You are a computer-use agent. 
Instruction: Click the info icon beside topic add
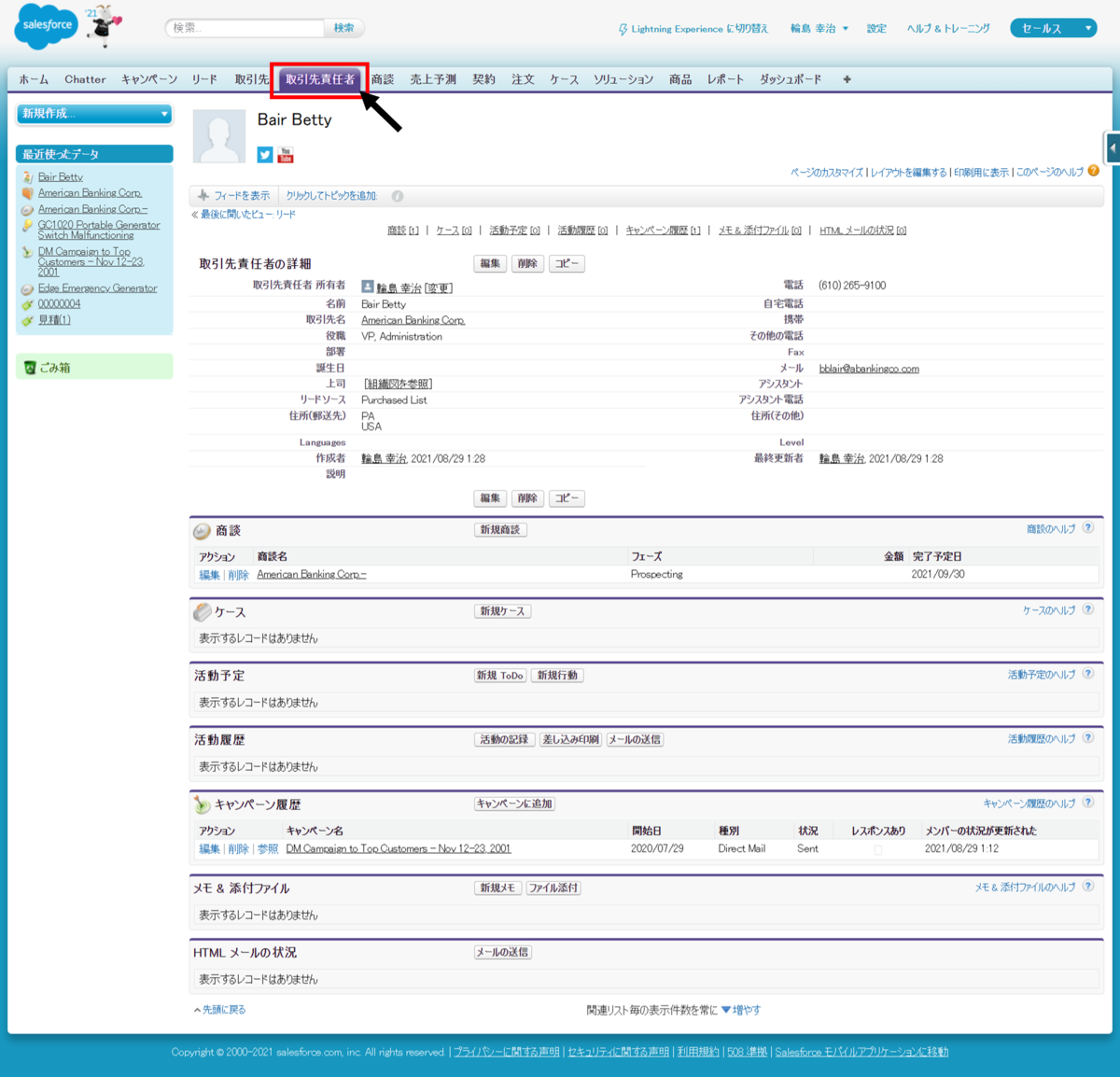(398, 196)
